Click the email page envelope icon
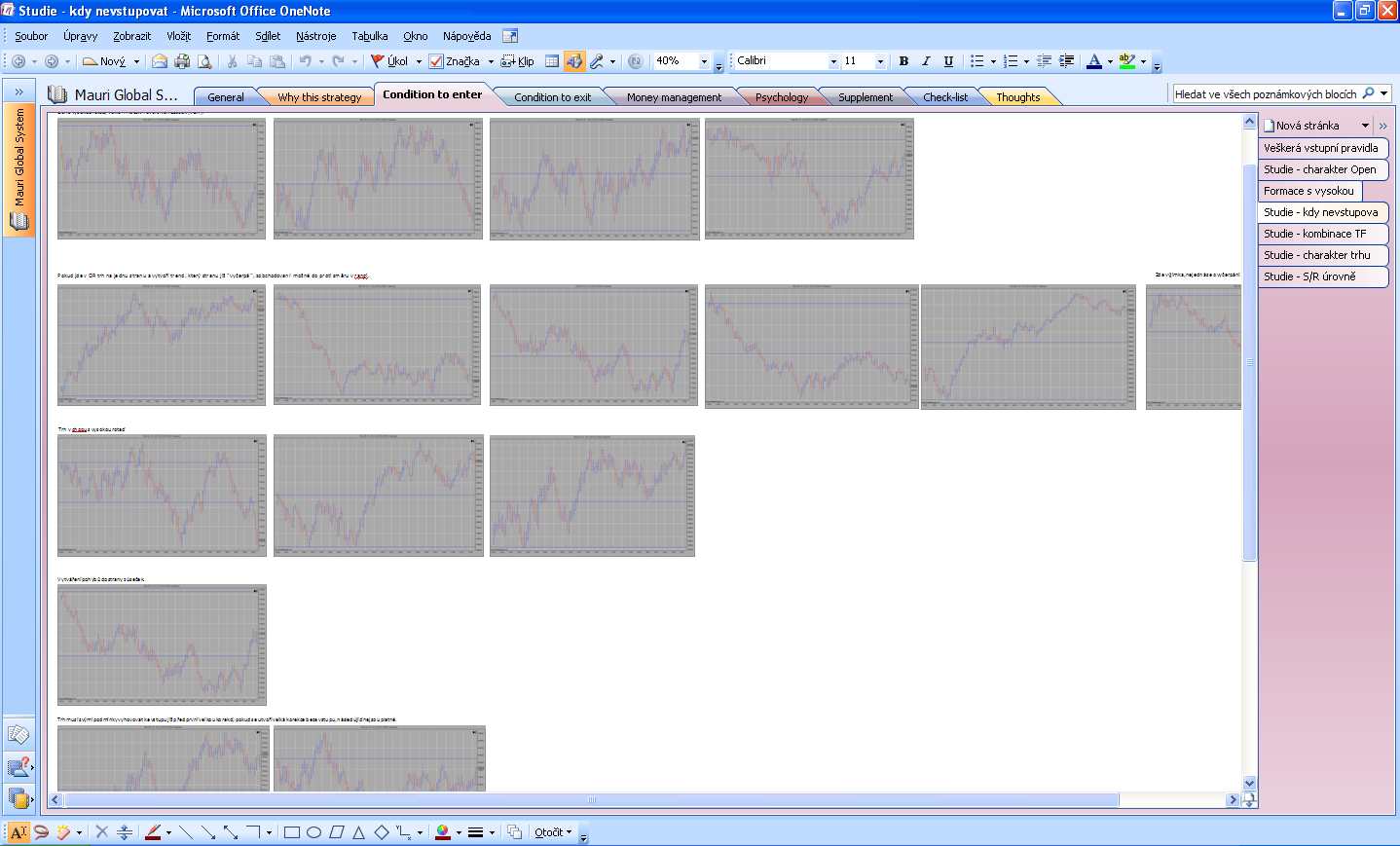Viewport: 1400px width, 846px height. (160, 61)
